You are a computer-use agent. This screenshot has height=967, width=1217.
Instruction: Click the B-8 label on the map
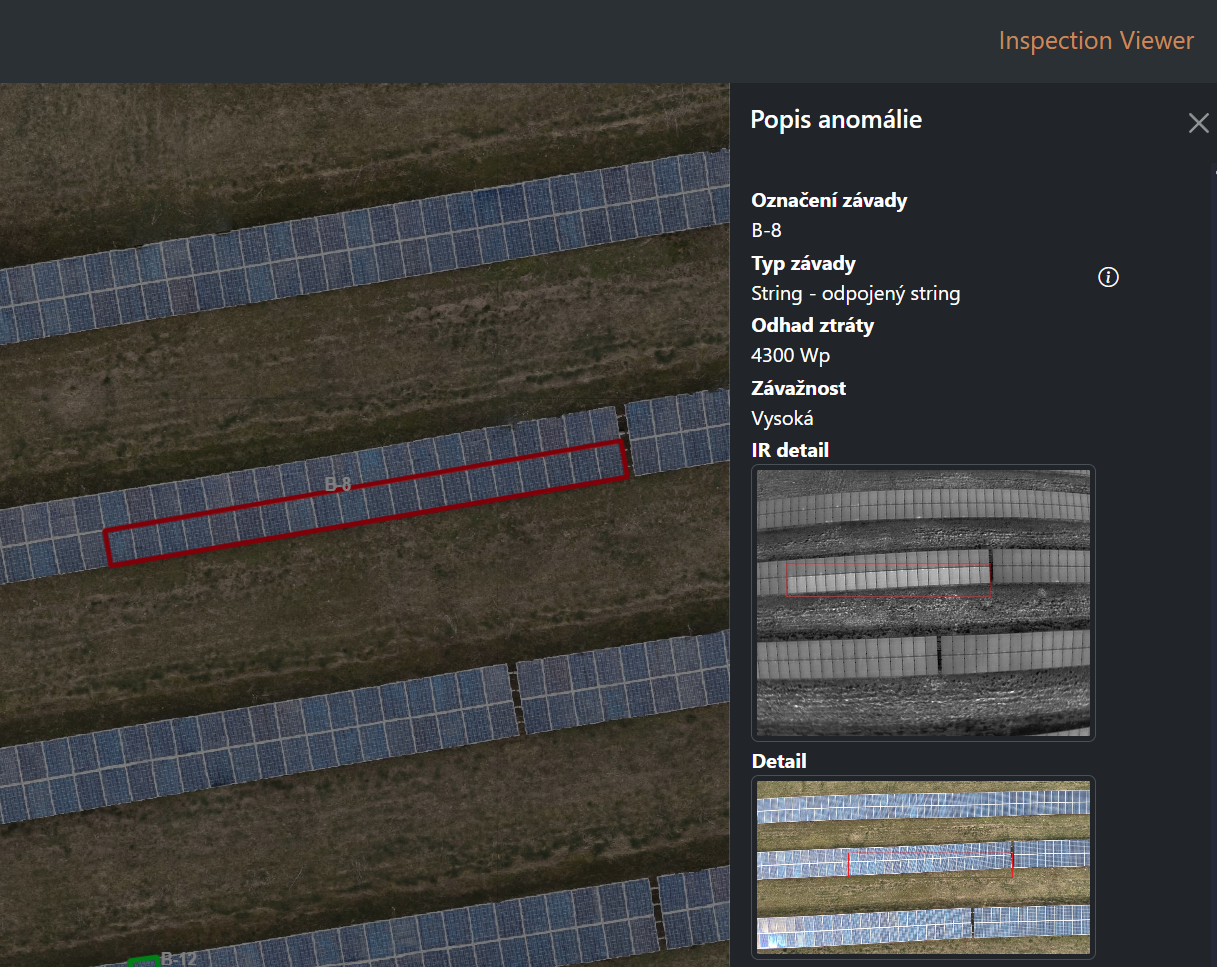click(x=338, y=485)
